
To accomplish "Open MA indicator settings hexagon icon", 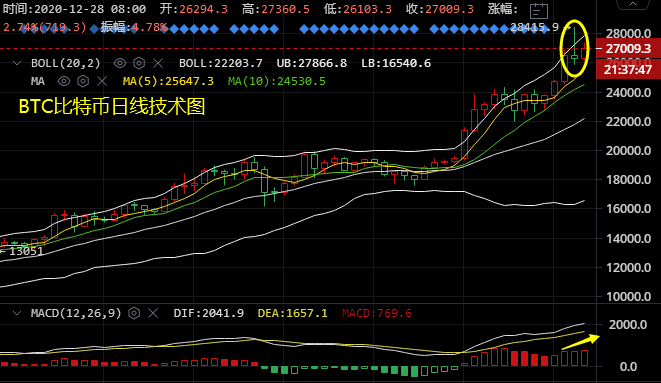I will pyautogui.click(x=83, y=81).
